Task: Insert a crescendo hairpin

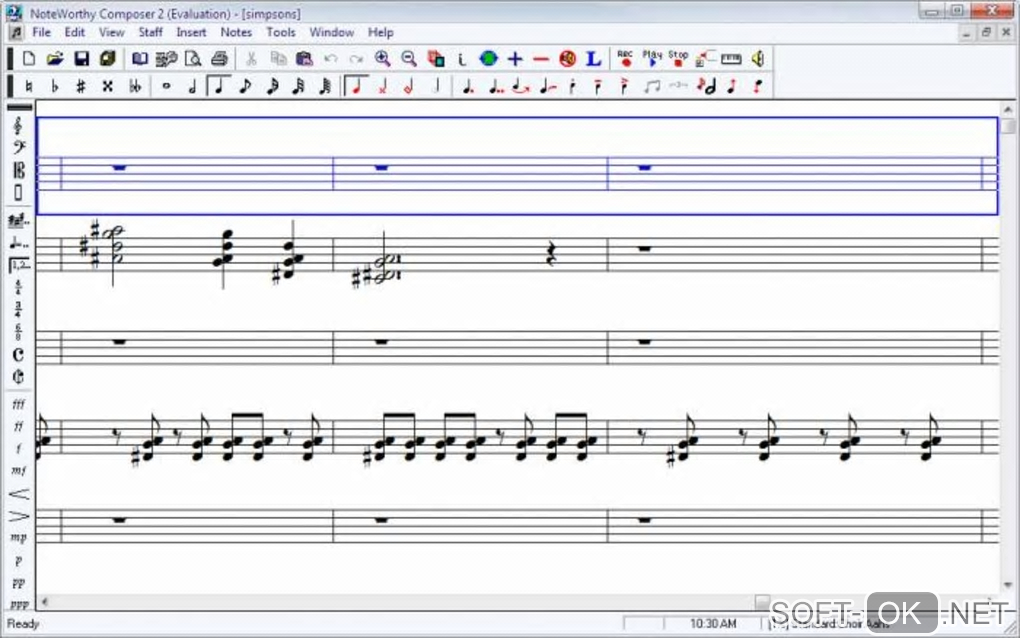Action: pyautogui.click(x=19, y=494)
